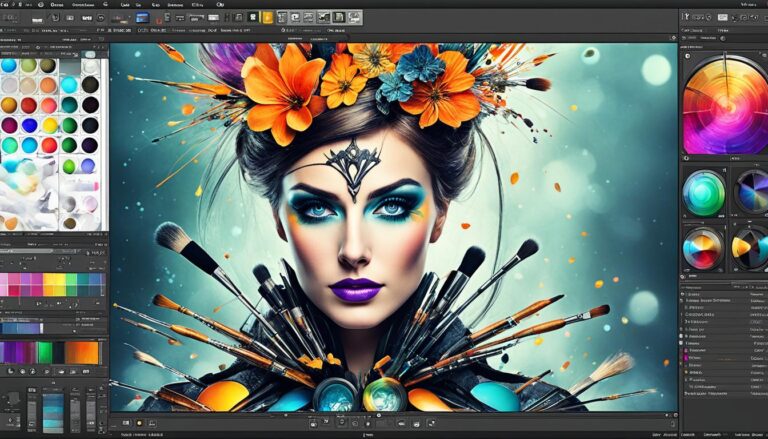Click the blue monitor icon in top toolbar
The image size is (768, 439).
(x=142, y=17)
